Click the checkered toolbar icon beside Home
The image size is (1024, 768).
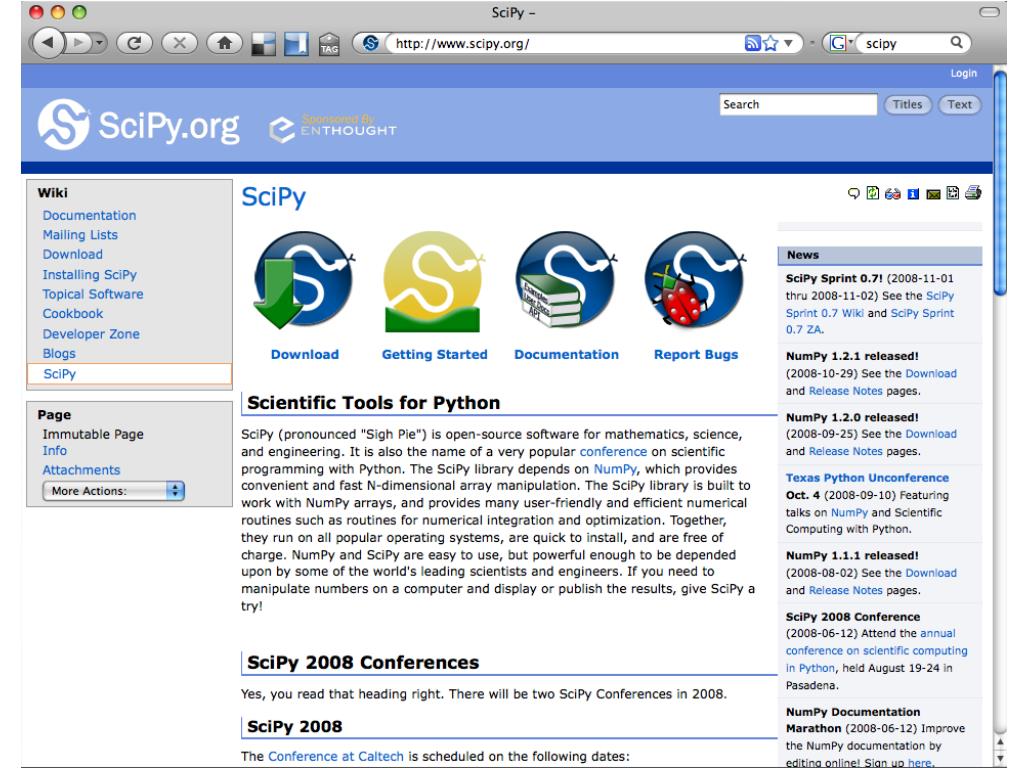coord(264,44)
